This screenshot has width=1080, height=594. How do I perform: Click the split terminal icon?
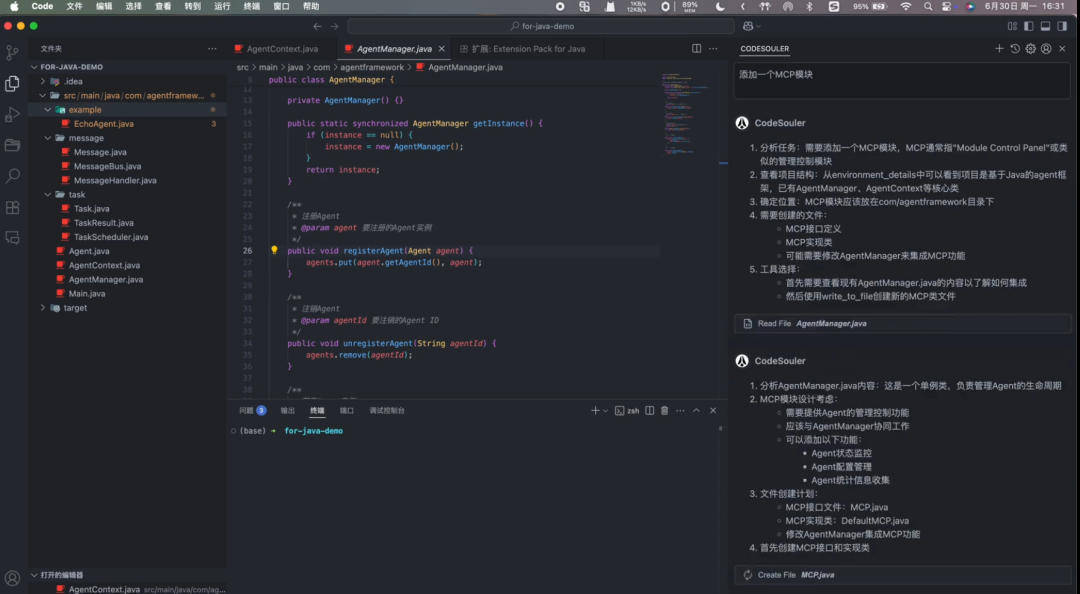[x=649, y=410]
